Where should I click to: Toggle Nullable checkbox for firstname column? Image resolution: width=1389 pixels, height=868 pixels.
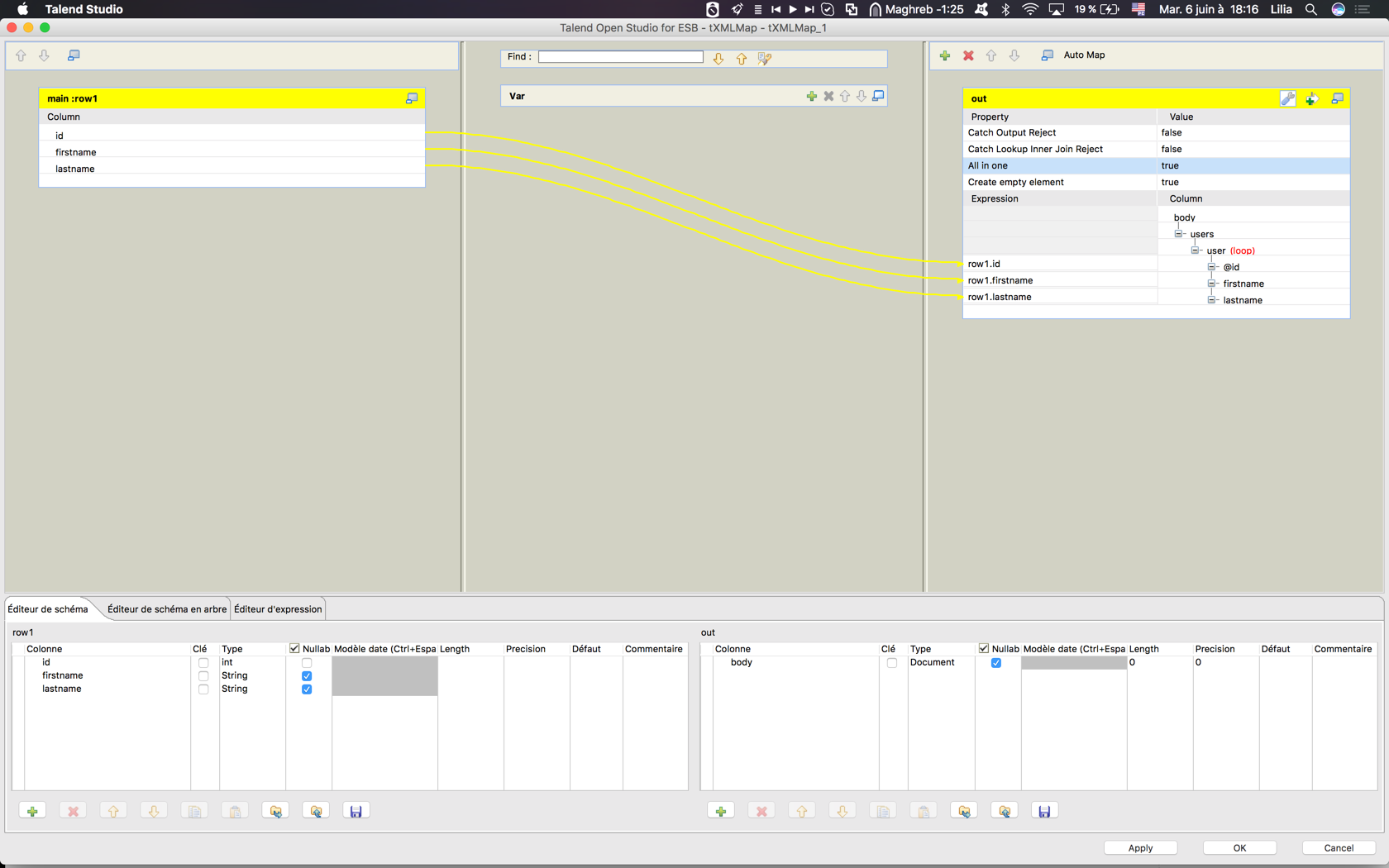pyautogui.click(x=307, y=676)
